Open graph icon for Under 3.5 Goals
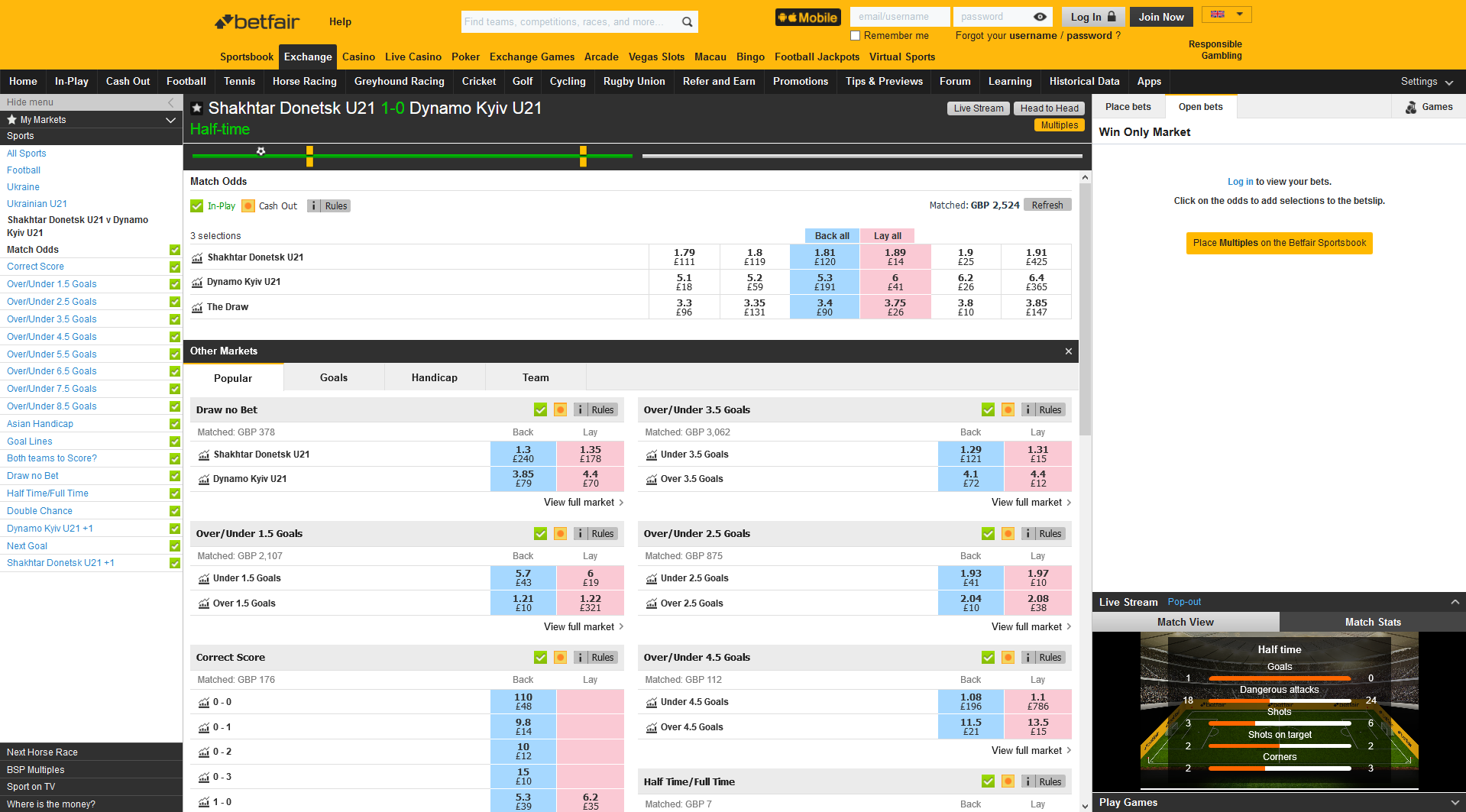 tap(651, 455)
